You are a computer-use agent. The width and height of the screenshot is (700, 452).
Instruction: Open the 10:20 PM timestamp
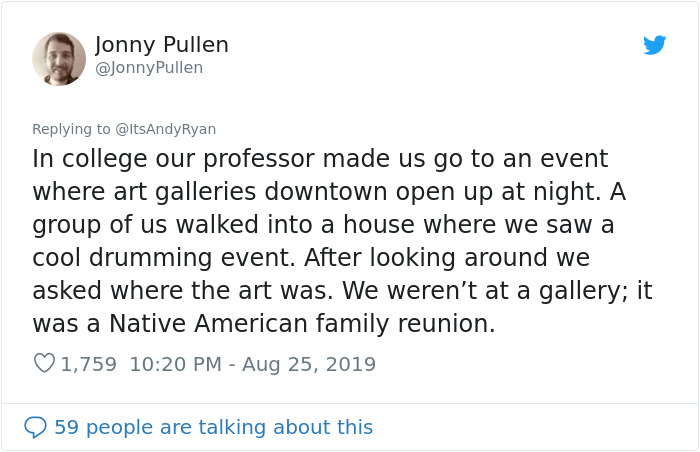click(176, 364)
